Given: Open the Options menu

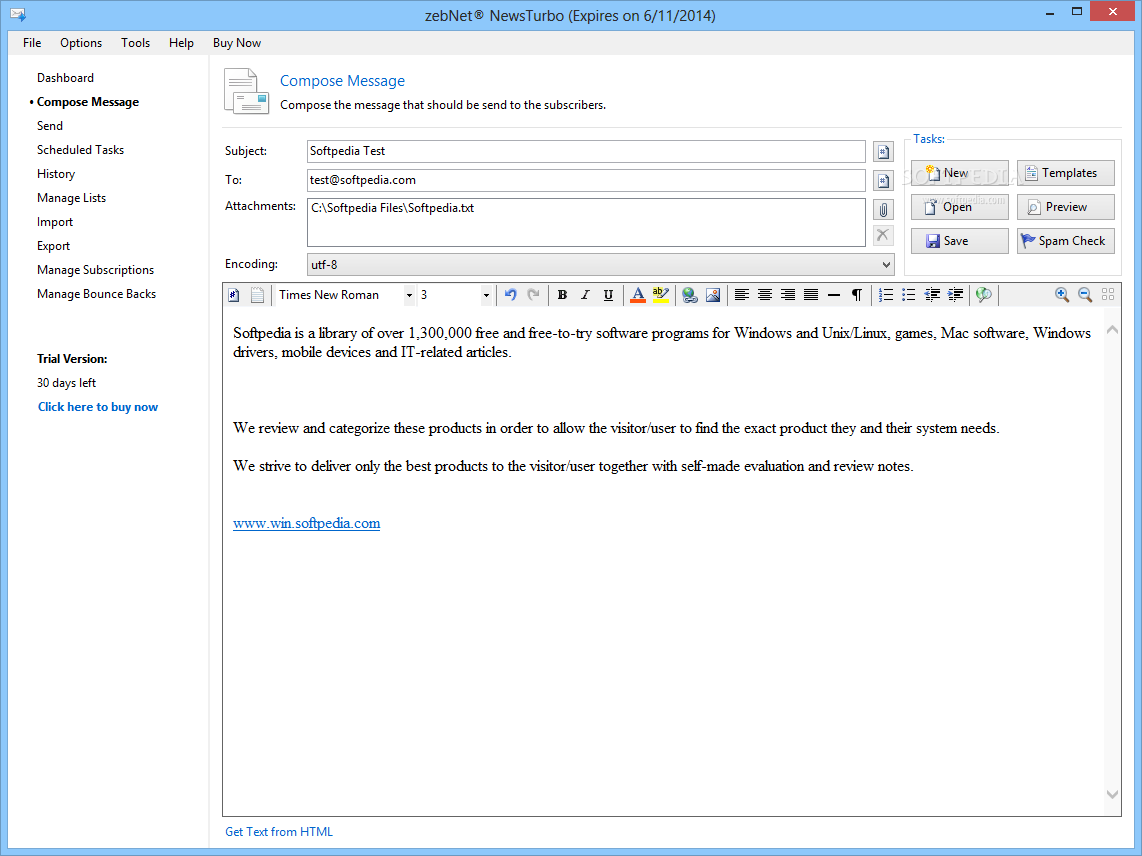Looking at the screenshot, I should (81, 43).
